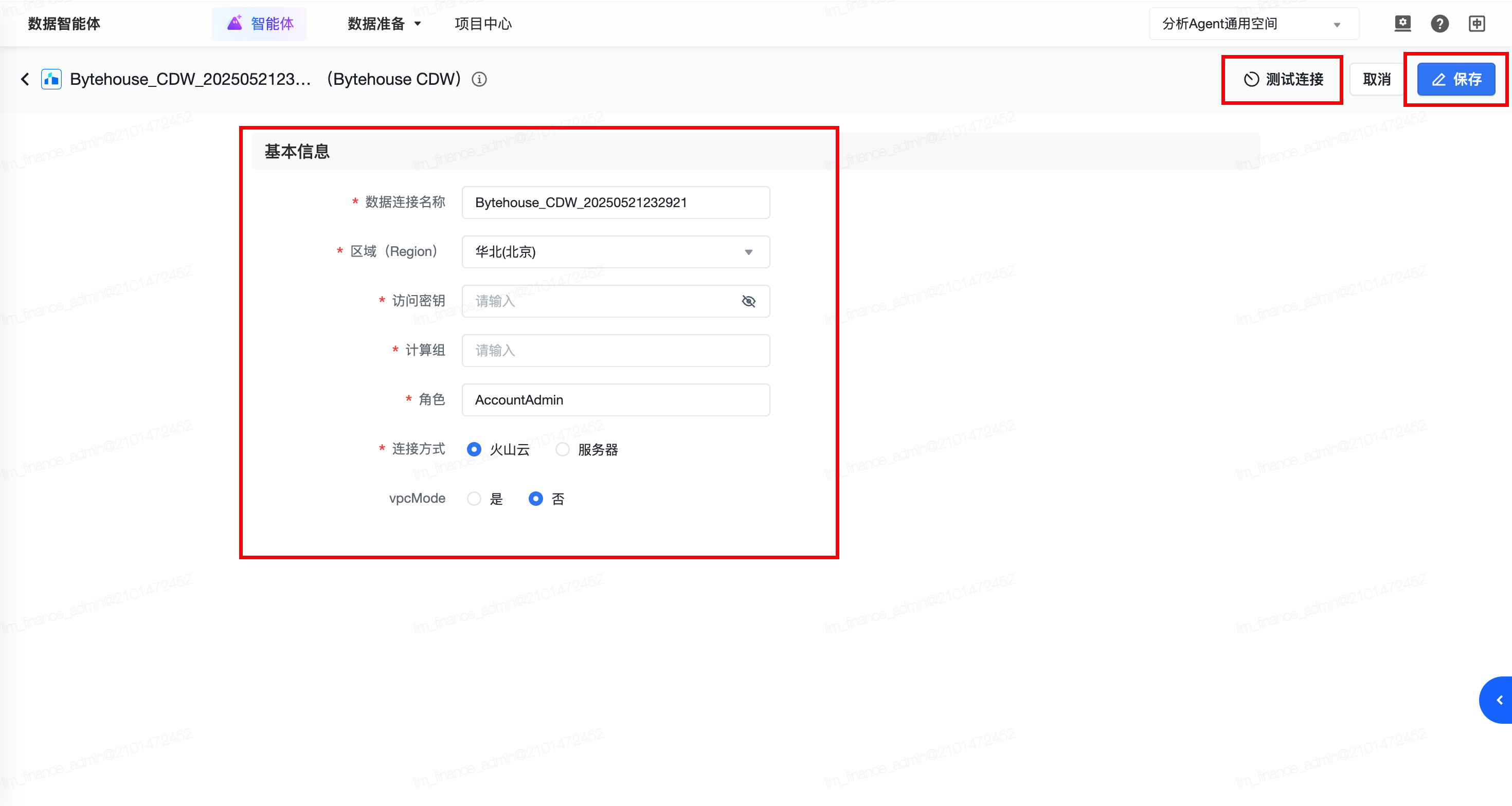The width and height of the screenshot is (1512, 806).
Task: Click the Bytehouse CDW connection logo icon
Action: click(51, 79)
